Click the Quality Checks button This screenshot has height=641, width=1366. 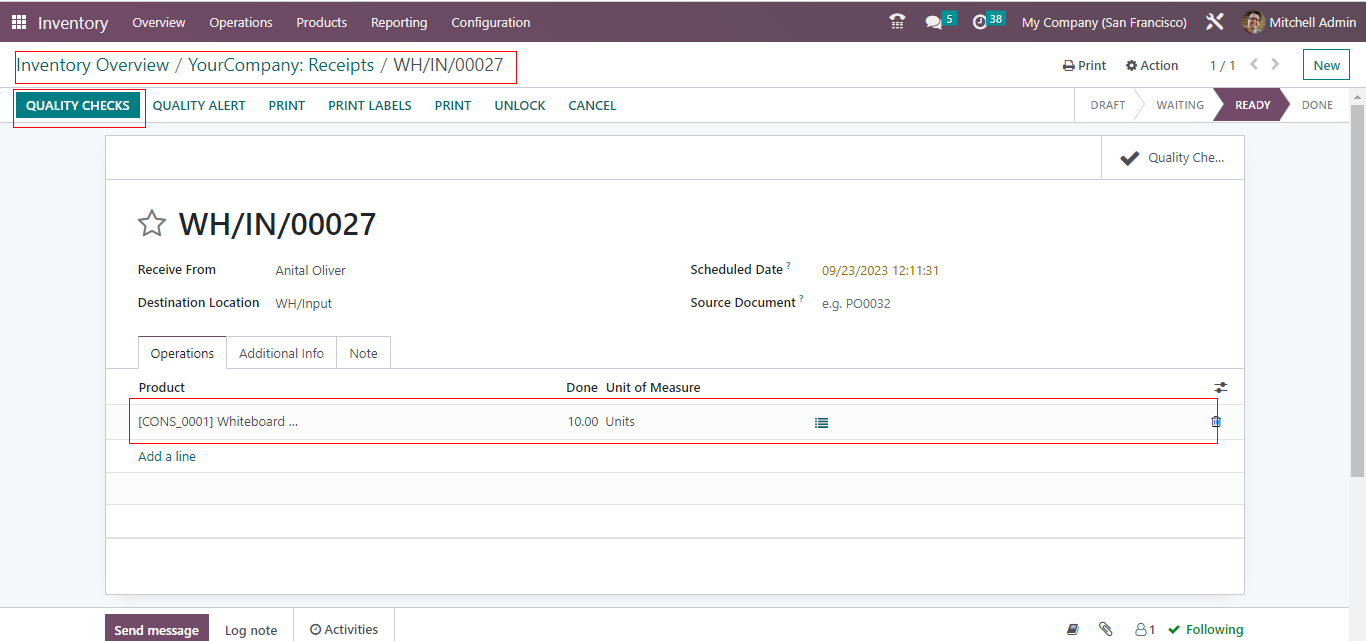[x=78, y=105]
